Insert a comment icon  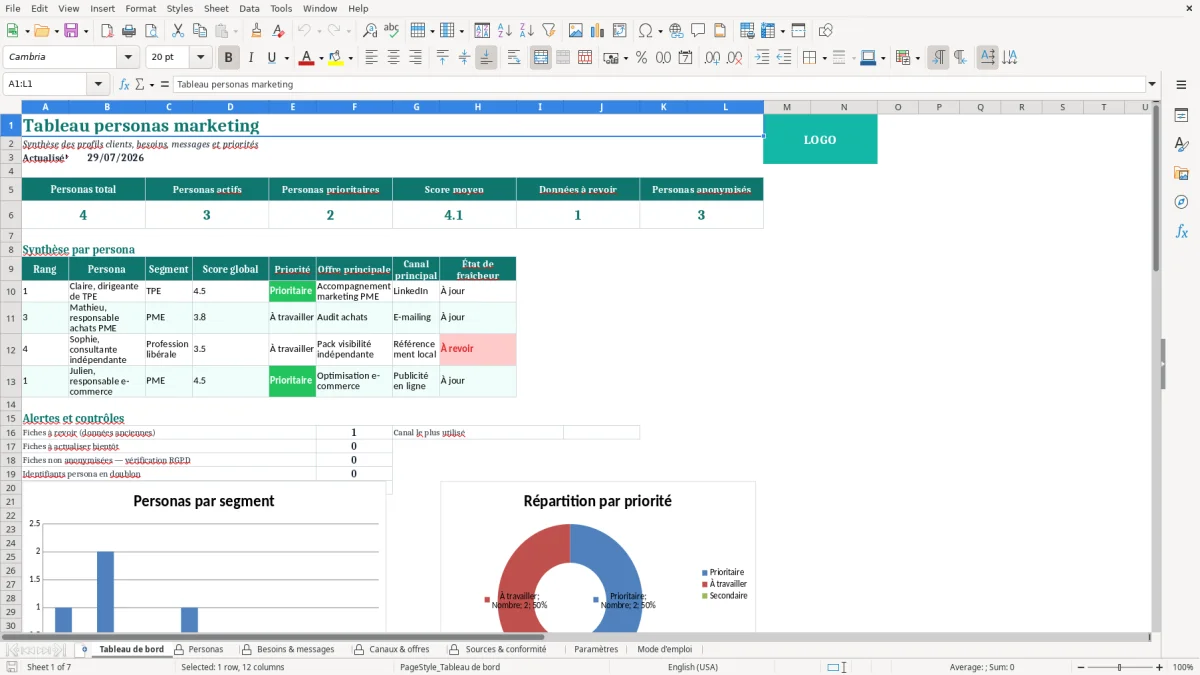[x=698, y=31]
